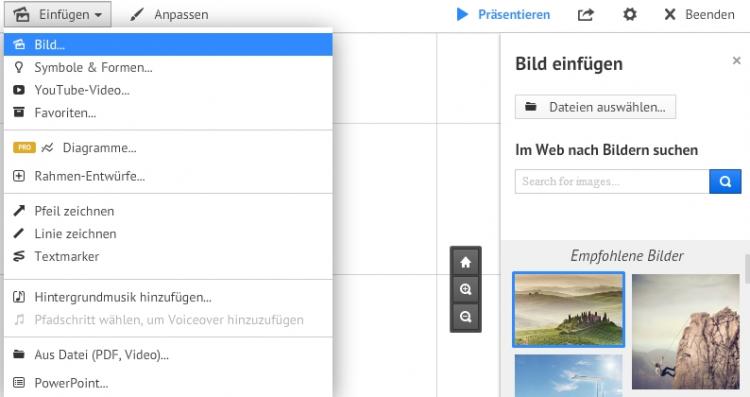Zoom out with the minus magnifier

click(465, 316)
